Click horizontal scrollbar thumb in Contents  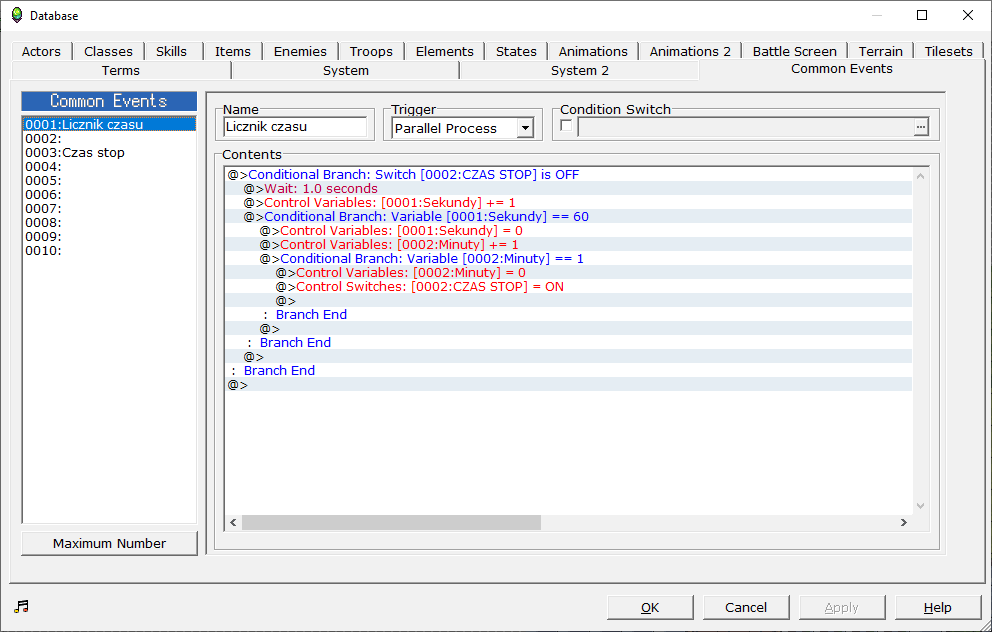click(391, 522)
